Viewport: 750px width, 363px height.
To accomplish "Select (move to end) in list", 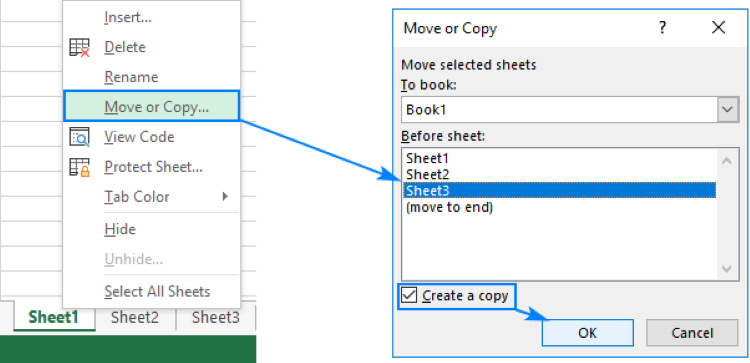I will (x=449, y=208).
